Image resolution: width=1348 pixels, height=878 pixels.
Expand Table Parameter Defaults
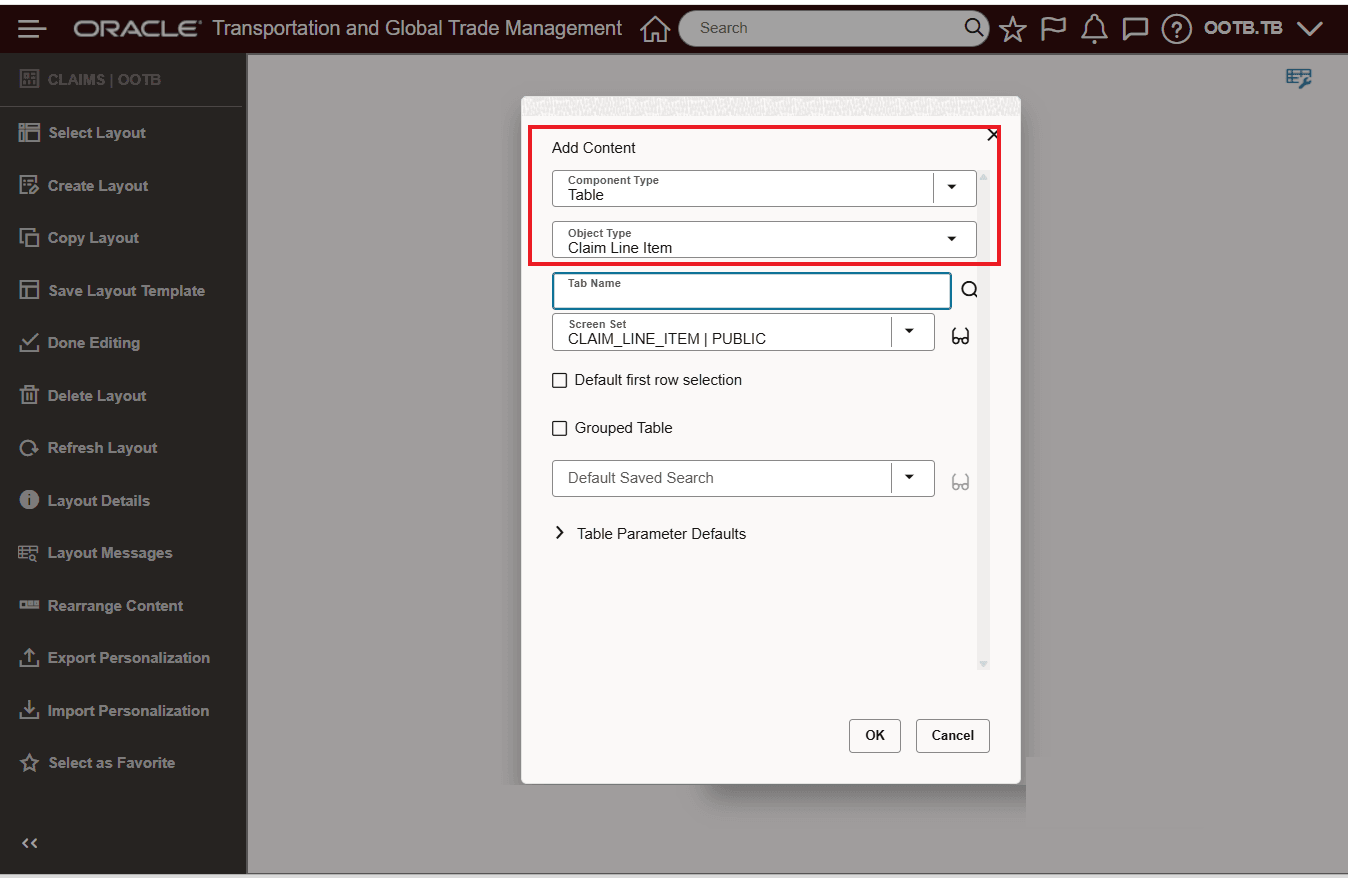[560, 533]
